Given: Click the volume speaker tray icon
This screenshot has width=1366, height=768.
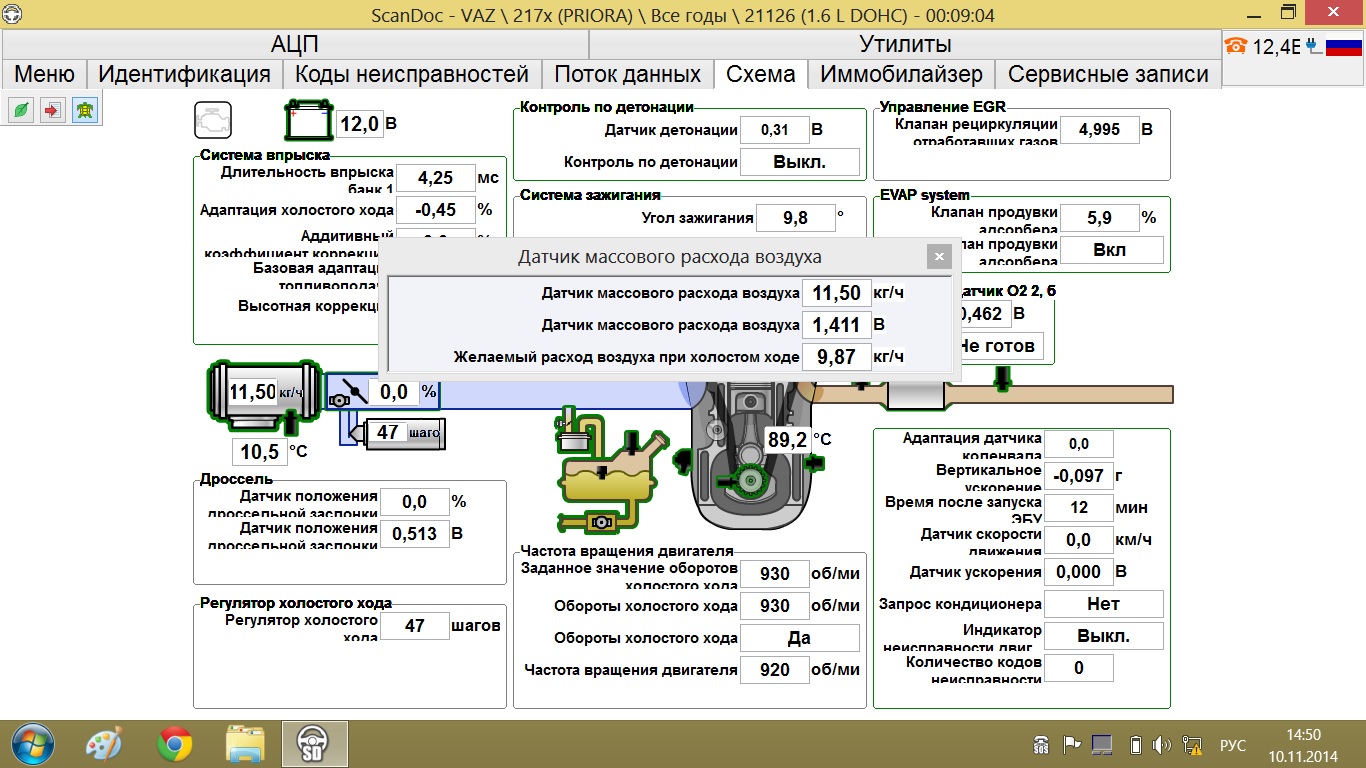Looking at the screenshot, I should (x=1162, y=745).
